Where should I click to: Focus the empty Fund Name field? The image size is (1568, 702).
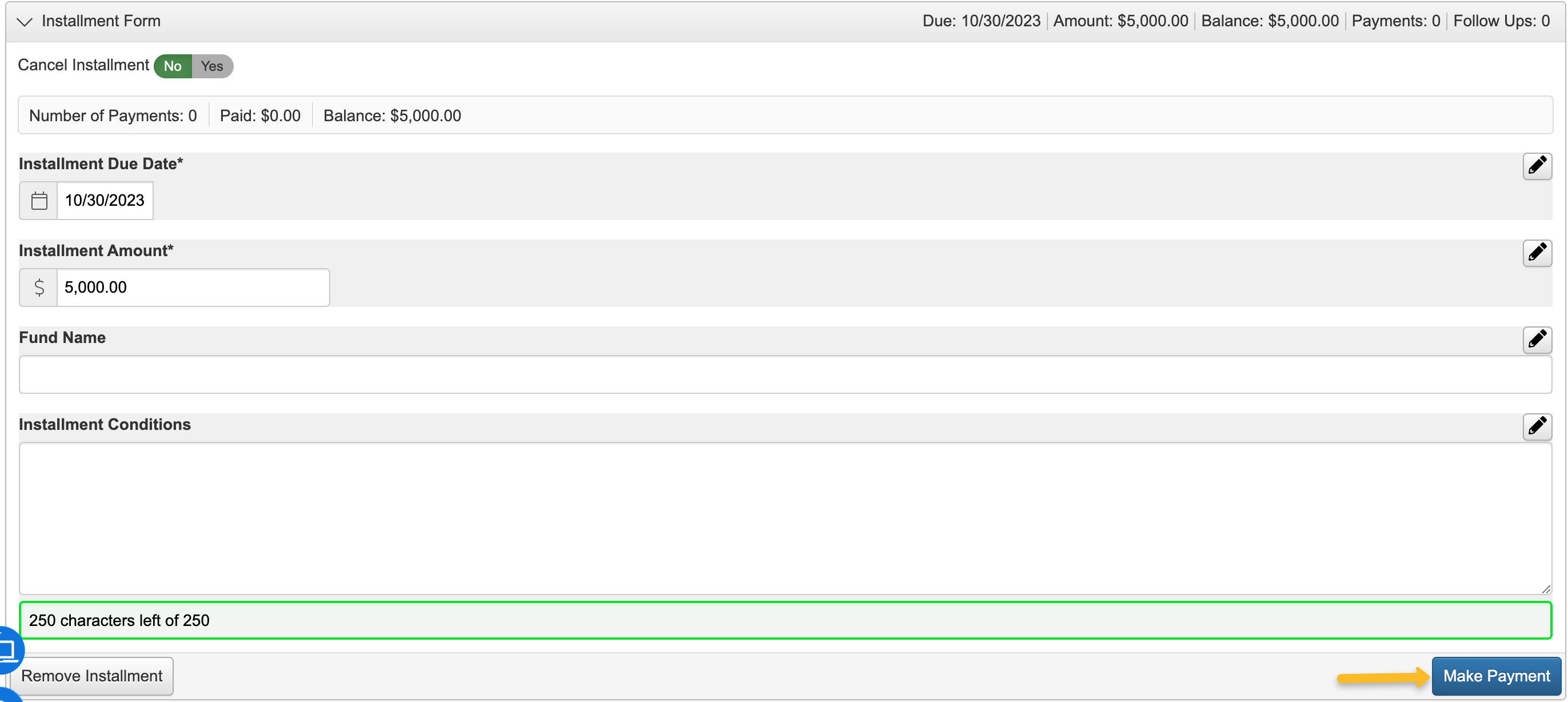click(x=784, y=374)
